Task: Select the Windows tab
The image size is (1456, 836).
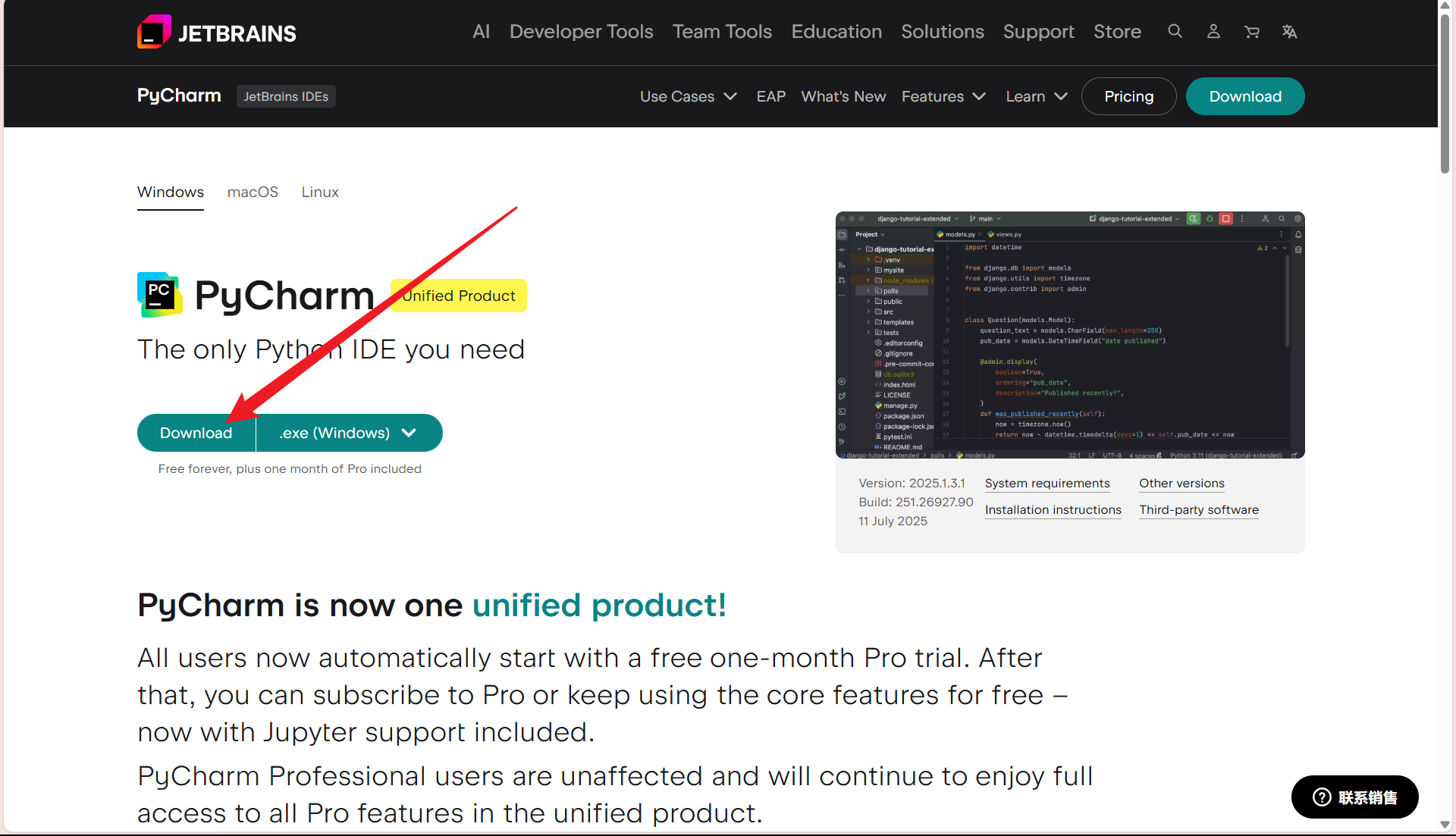Action: click(x=171, y=193)
